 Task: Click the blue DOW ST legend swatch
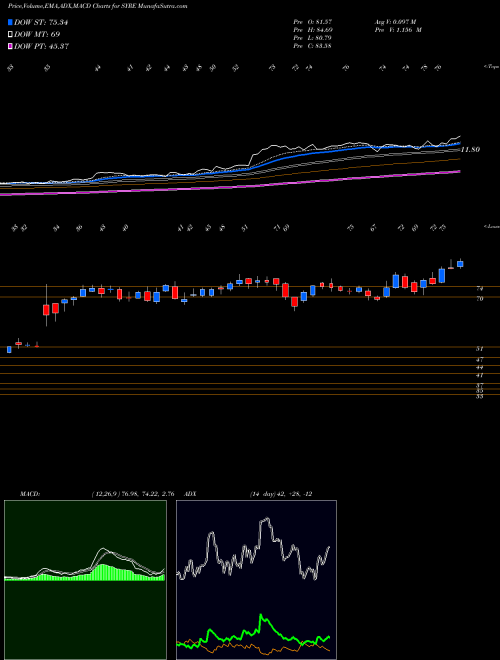point(10,22)
